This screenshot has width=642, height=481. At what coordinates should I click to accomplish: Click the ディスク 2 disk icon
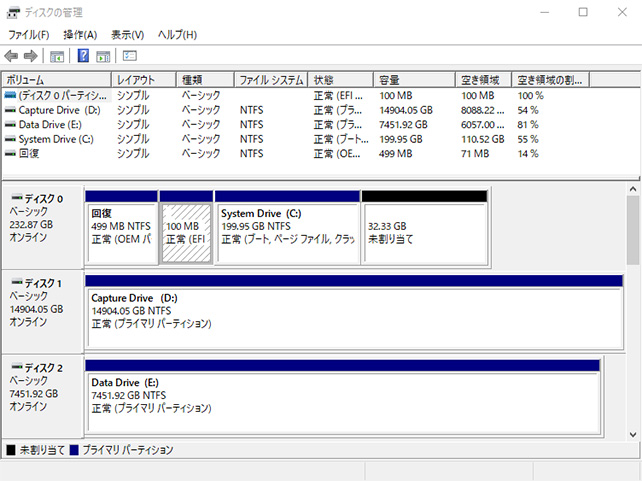click(17, 367)
